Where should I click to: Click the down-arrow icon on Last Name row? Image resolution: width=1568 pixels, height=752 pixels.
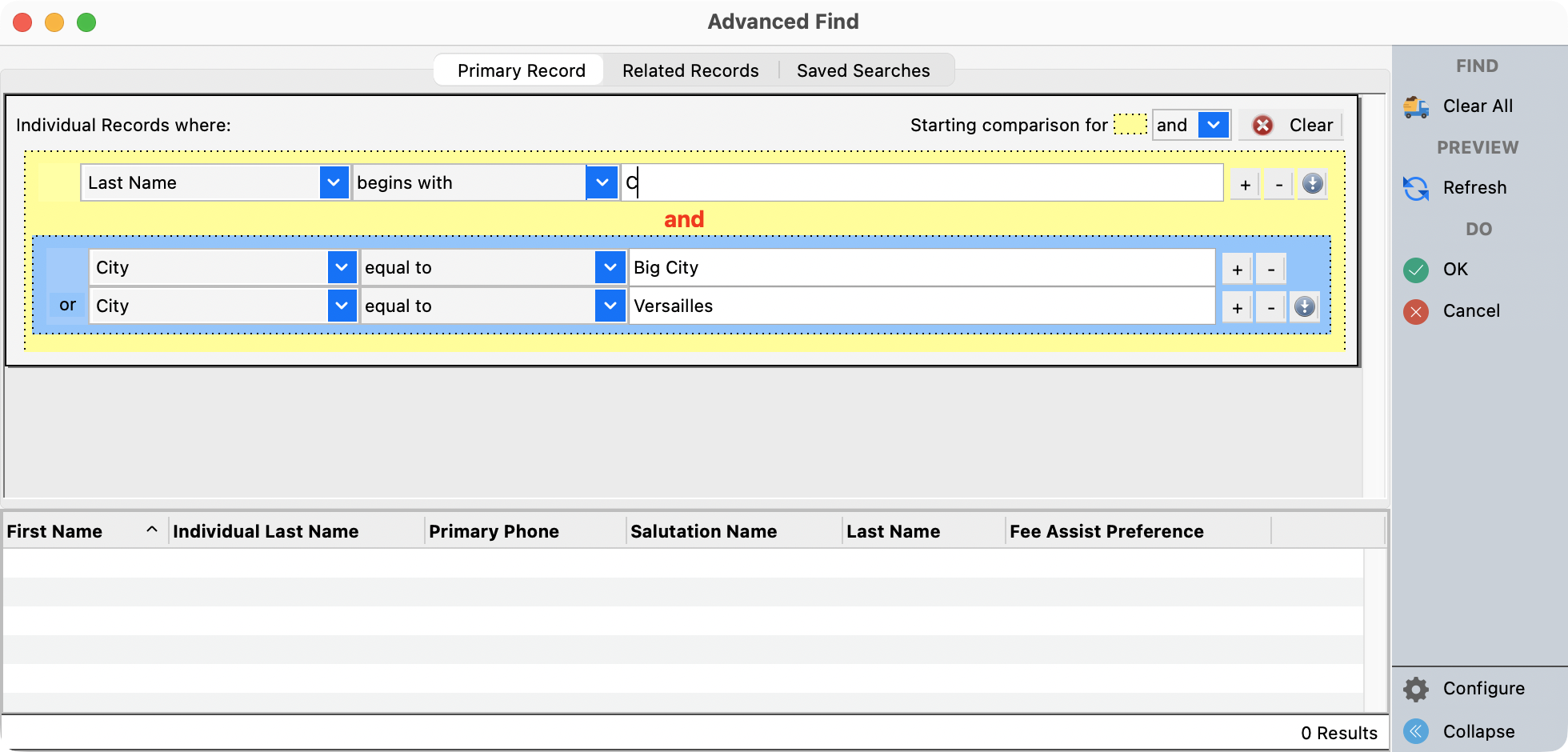[x=1313, y=183]
